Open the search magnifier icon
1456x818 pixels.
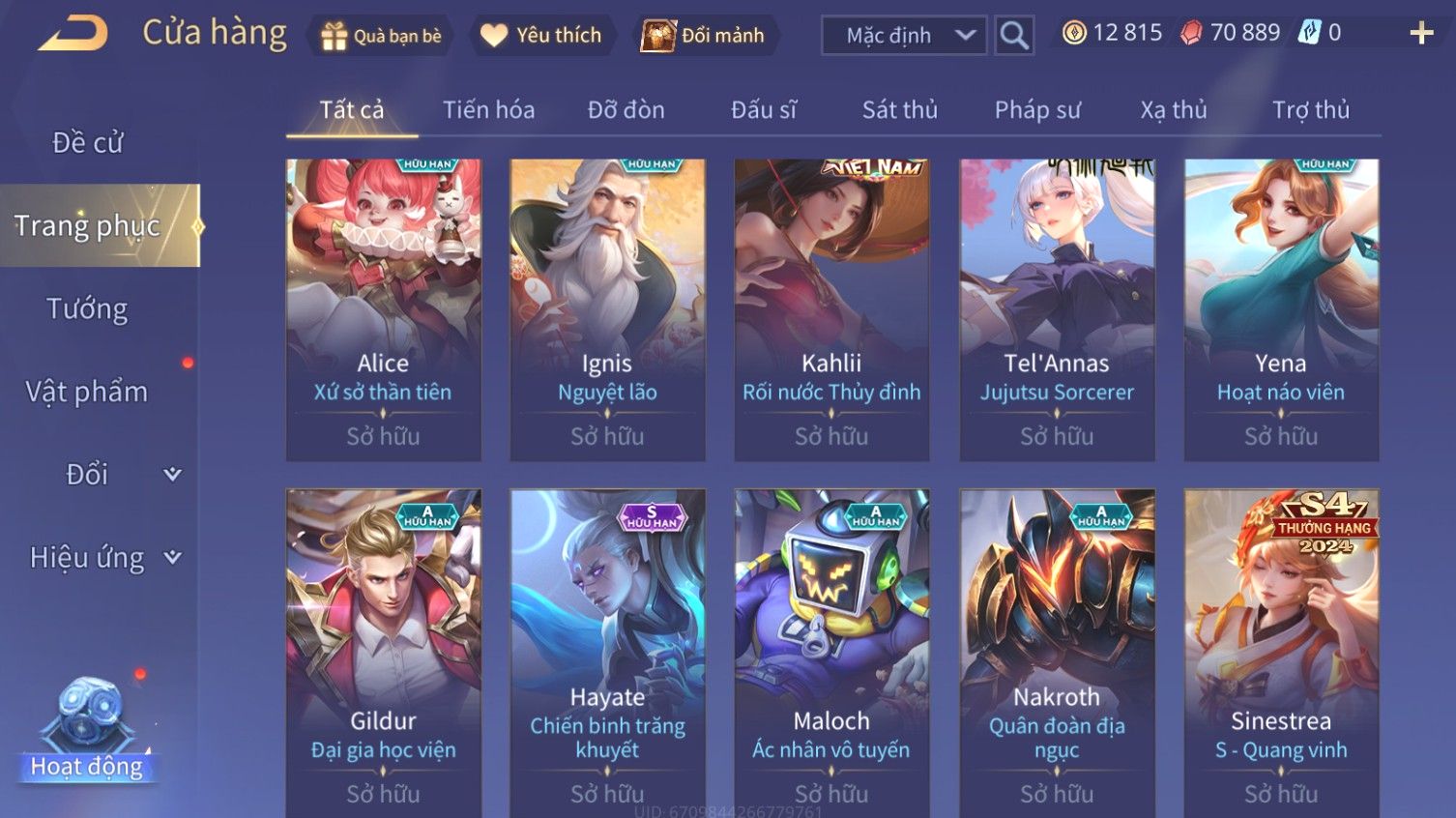[1014, 36]
